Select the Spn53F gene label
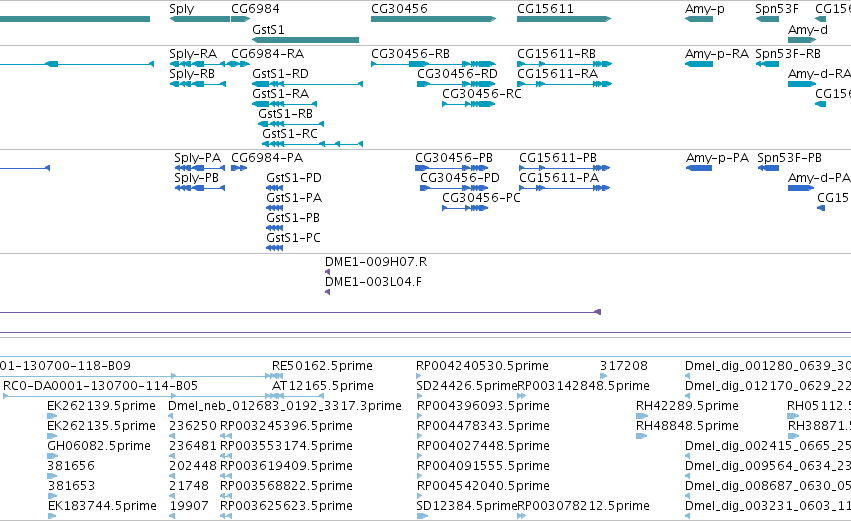The image size is (851, 521). [777, 9]
